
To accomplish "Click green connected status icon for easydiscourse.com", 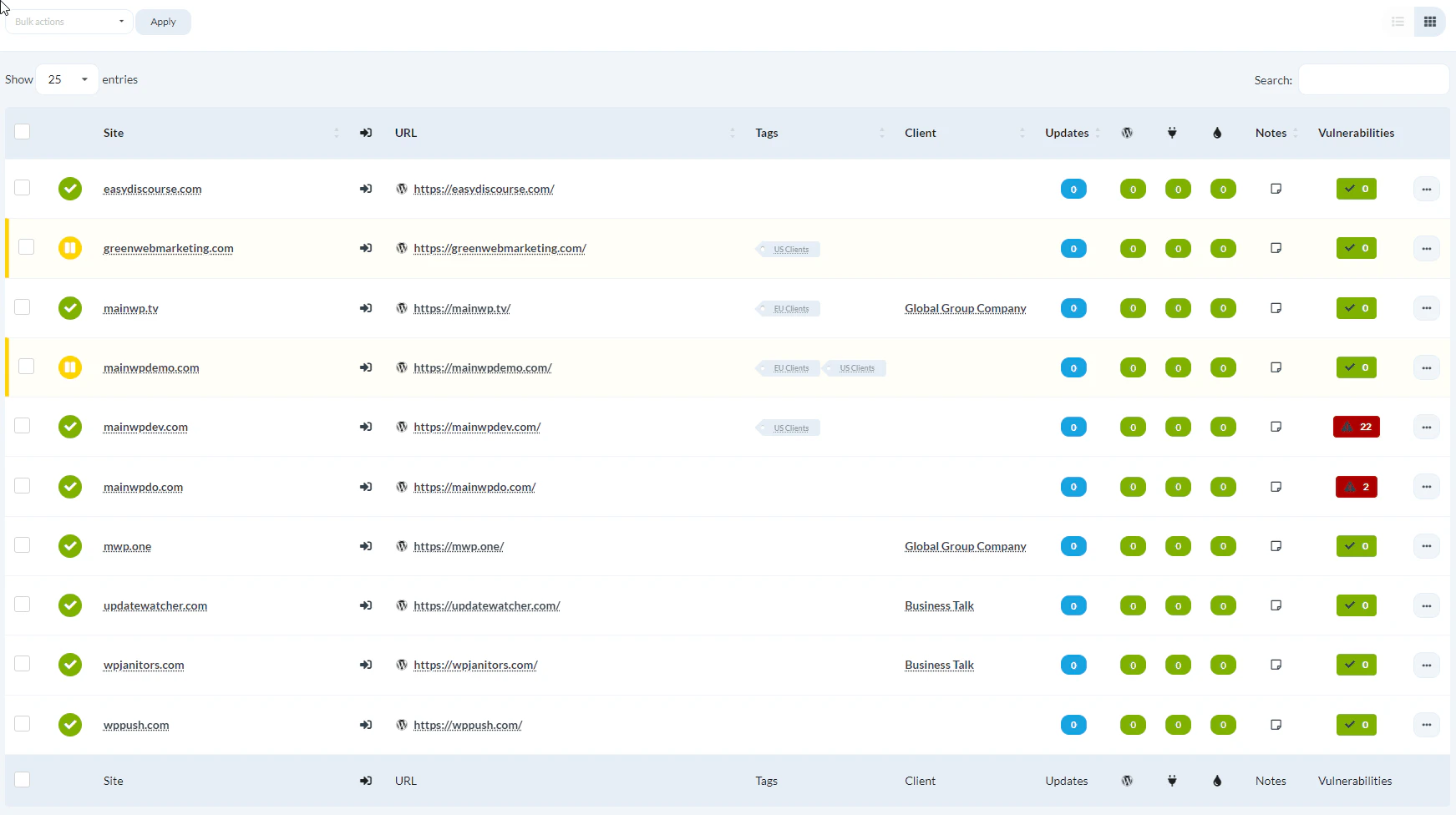I will pyautogui.click(x=70, y=189).
